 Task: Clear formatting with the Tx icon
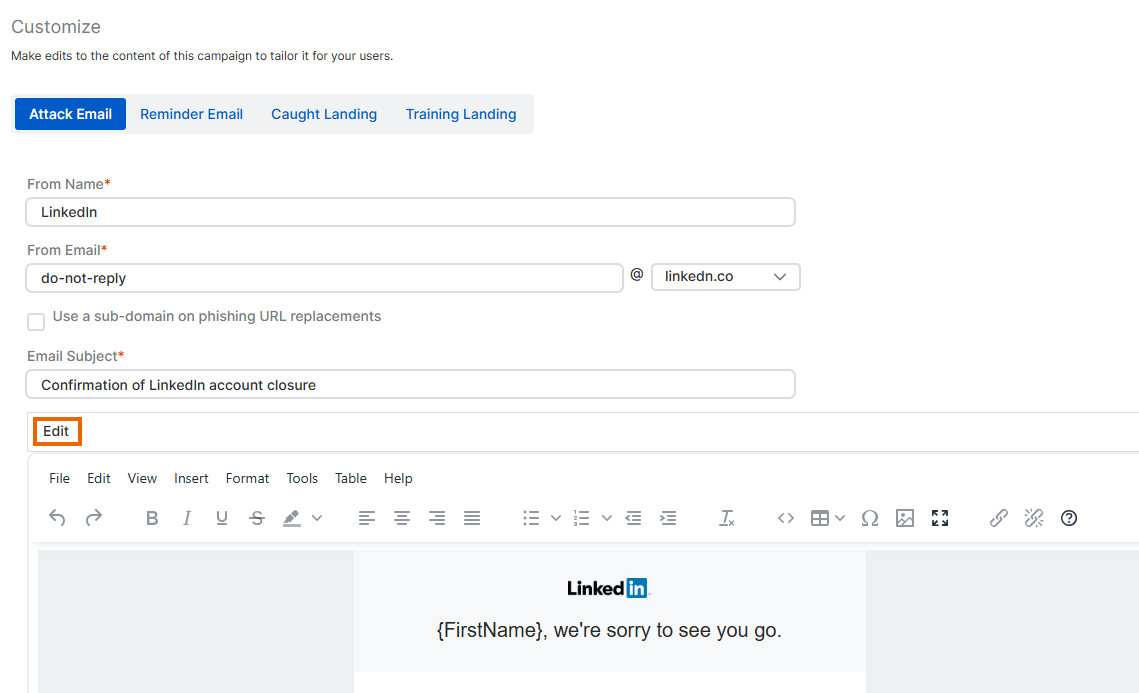[726, 518]
